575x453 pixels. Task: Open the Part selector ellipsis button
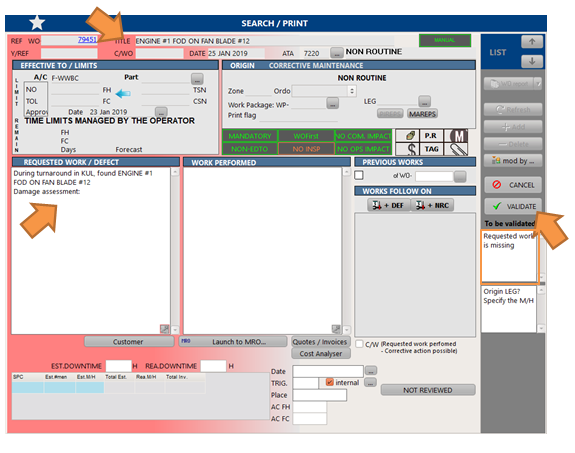tap(197, 78)
